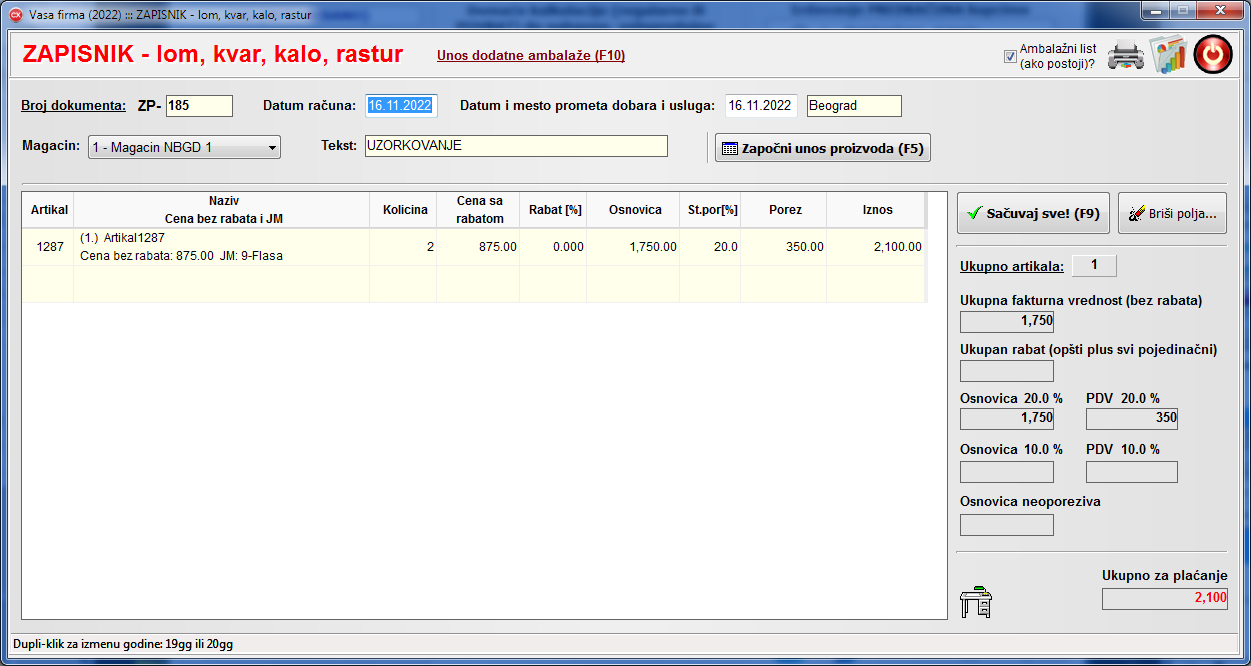Click the Osnovica 10.0 % field
1251x666 pixels.
pos(1007,472)
